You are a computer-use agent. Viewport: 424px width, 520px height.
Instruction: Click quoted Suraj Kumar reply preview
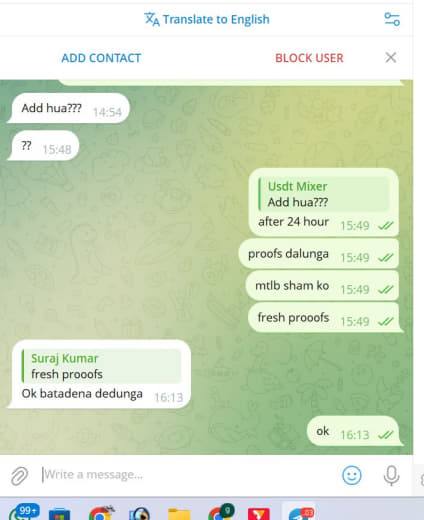click(x=101, y=366)
